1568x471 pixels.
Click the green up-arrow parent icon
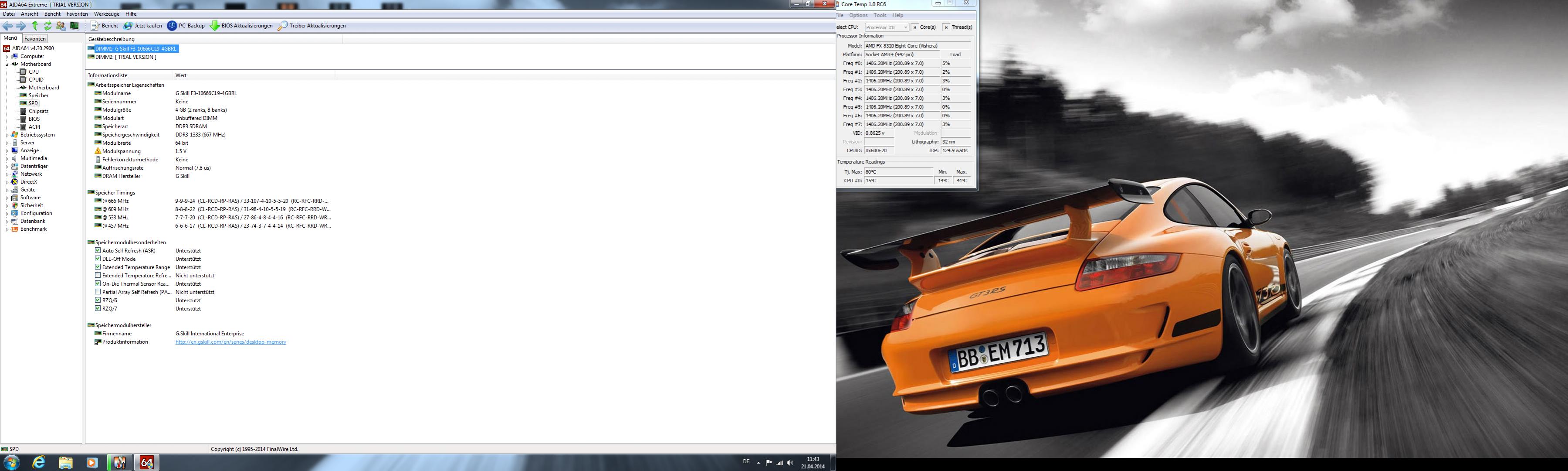[x=35, y=26]
